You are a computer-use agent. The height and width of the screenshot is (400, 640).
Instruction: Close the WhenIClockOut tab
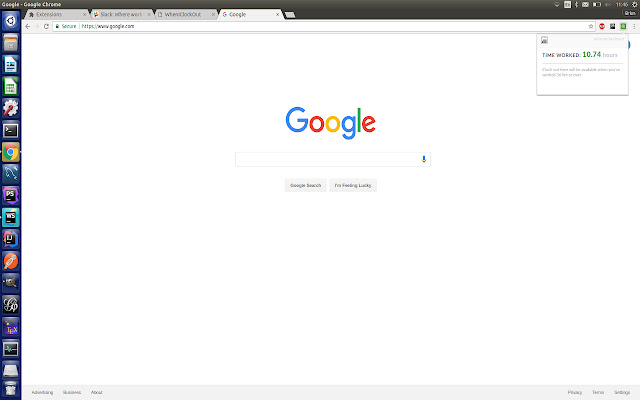click(213, 14)
